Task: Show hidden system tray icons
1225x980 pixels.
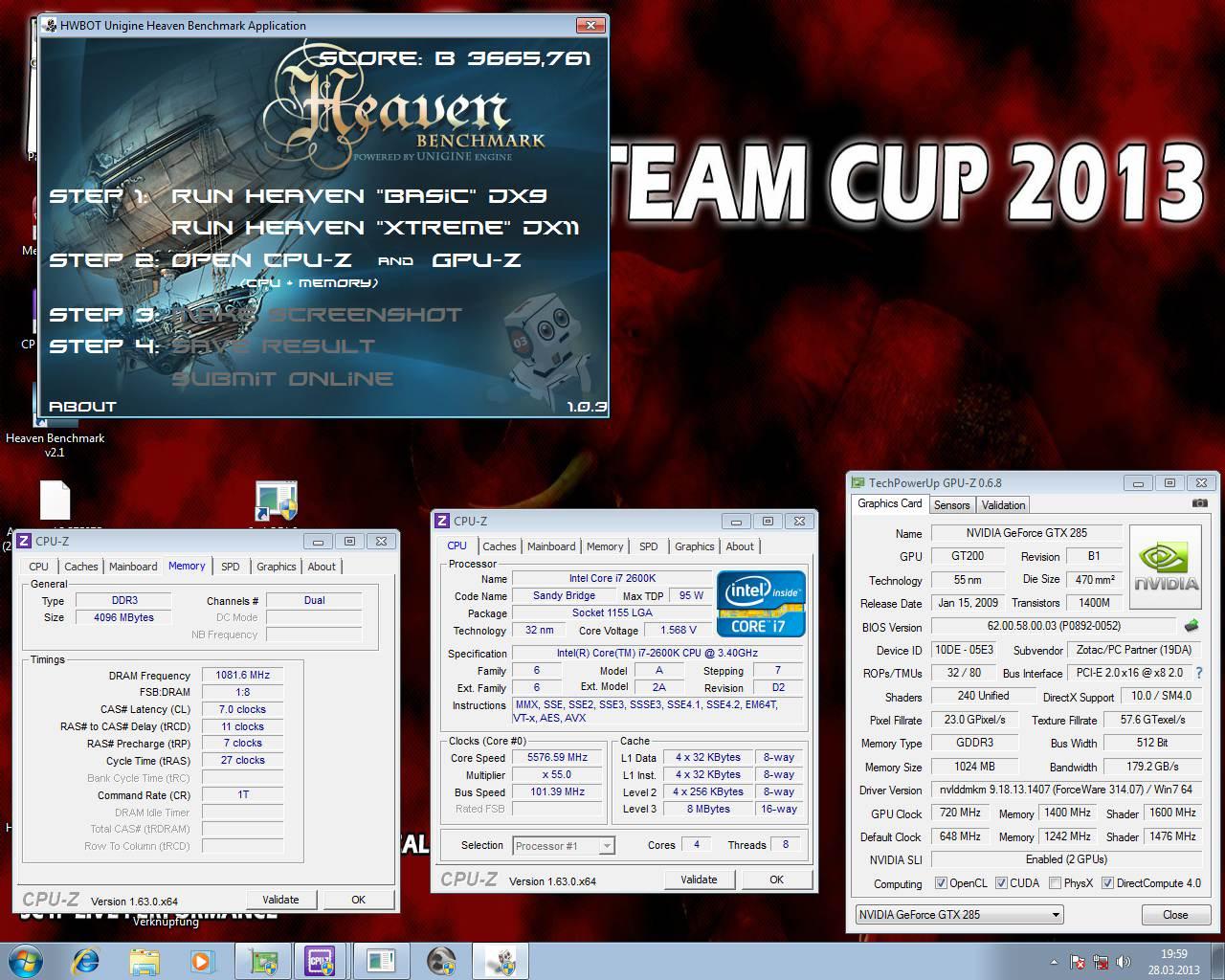Action: click(x=1054, y=962)
